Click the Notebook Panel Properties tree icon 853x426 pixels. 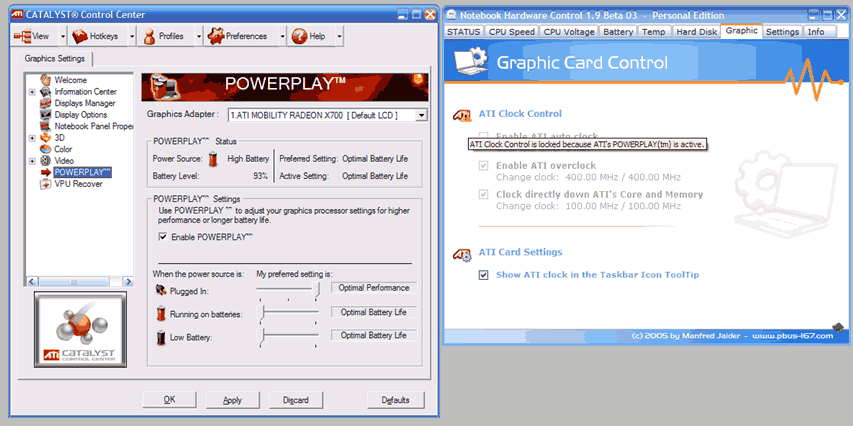[x=46, y=126]
